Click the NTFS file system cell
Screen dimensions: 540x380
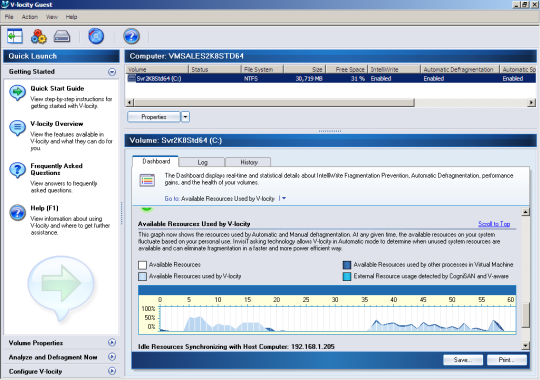(251, 79)
